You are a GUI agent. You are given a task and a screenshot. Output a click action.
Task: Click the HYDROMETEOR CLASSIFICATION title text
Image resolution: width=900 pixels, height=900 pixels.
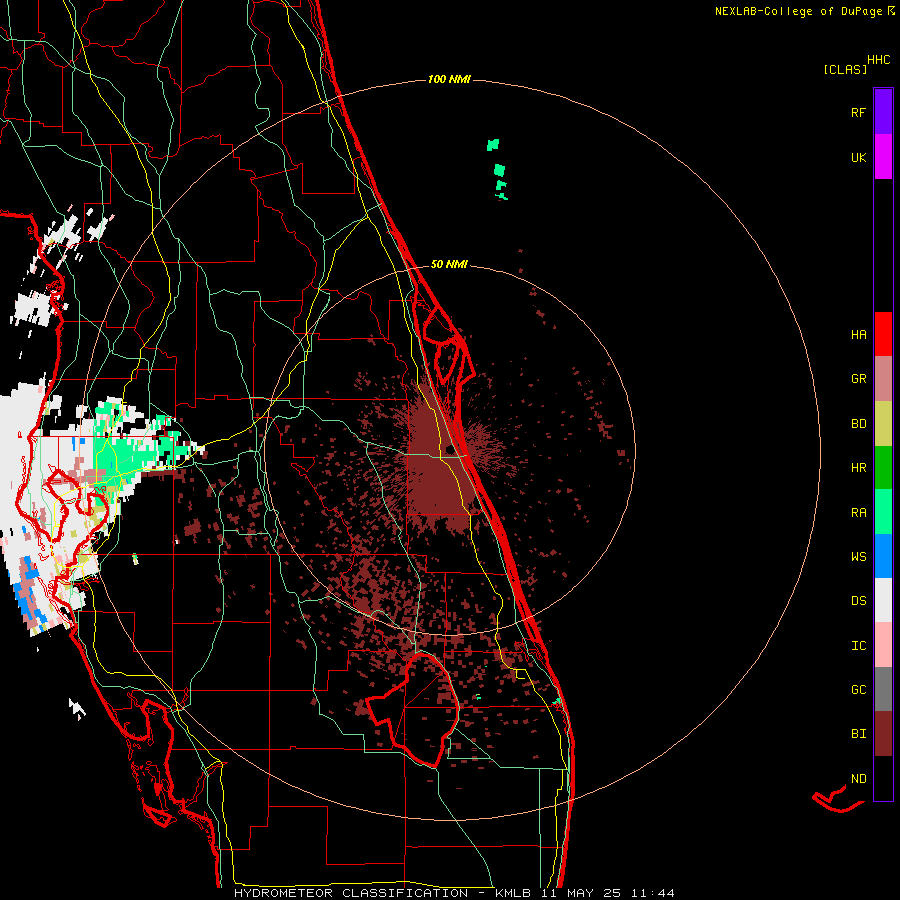351,893
